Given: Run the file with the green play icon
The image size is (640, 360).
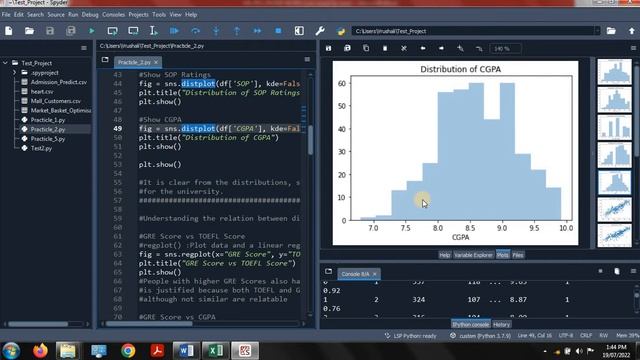Looking at the screenshot, I should (x=91, y=31).
